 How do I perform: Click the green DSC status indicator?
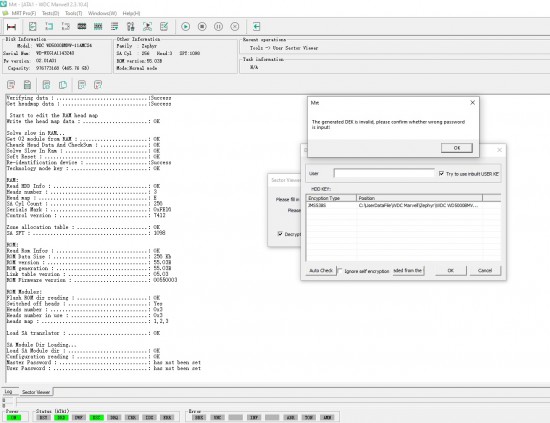pos(96,417)
